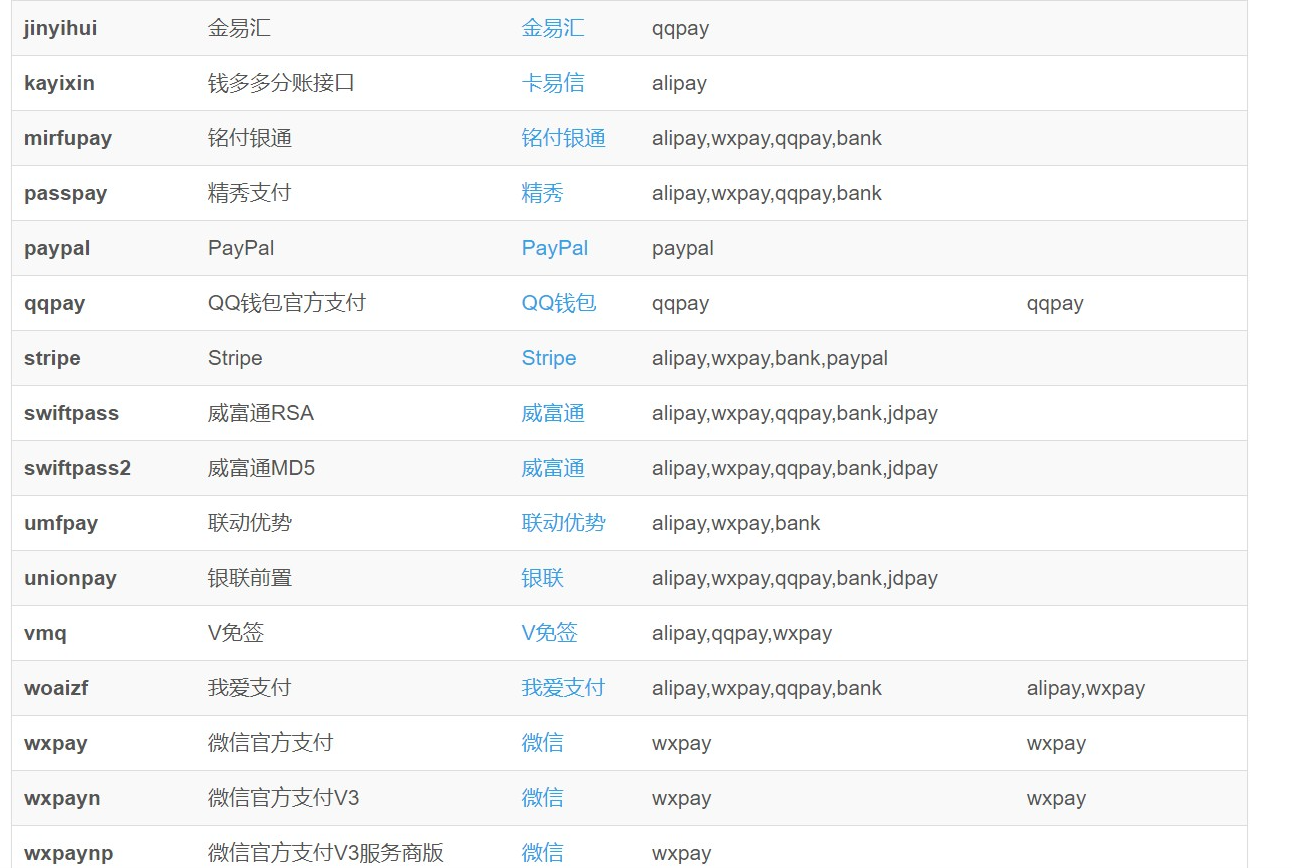
Task: Open the 卡易信 link
Action: (x=553, y=83)
